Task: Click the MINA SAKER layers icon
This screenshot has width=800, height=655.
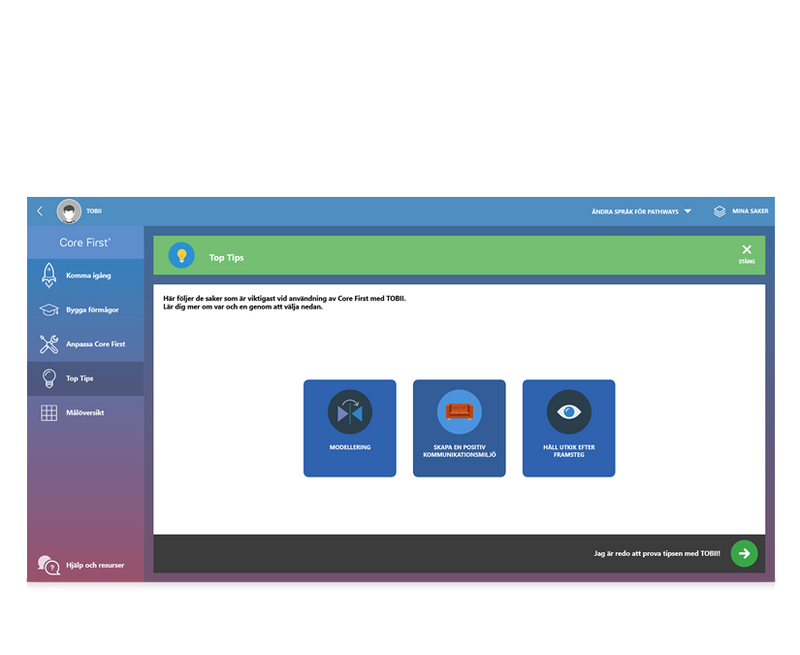Action: 719,211
